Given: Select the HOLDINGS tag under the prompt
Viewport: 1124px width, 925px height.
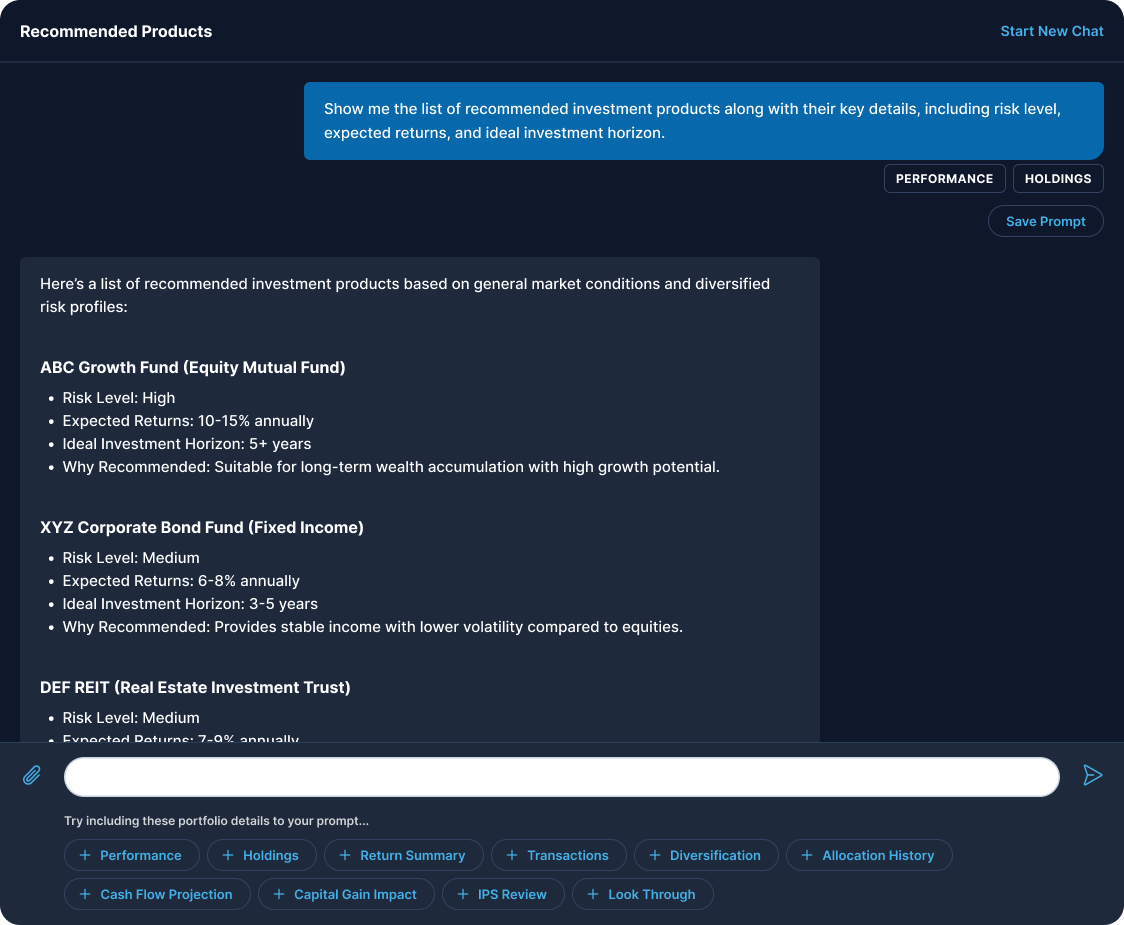Looking at the screenshot, I should (x=1058, y=178).
